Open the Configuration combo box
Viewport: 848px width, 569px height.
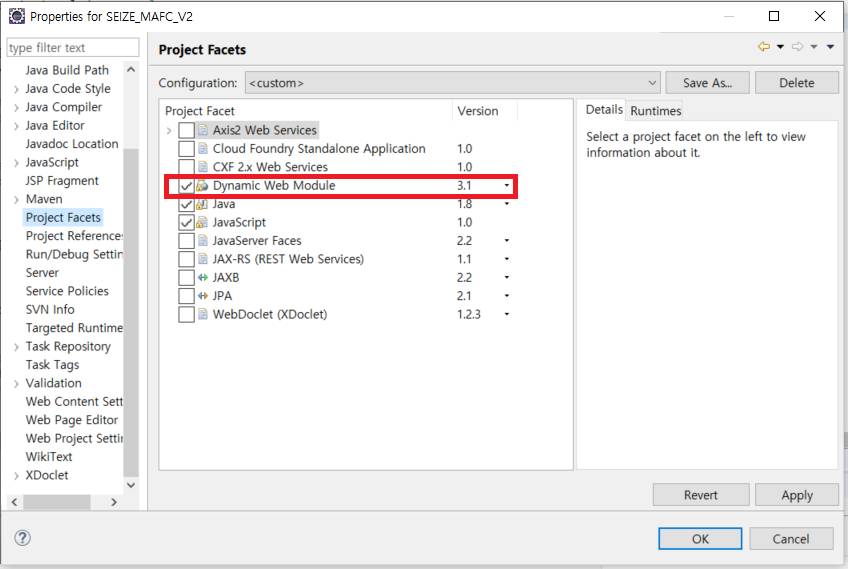(453, 83)
